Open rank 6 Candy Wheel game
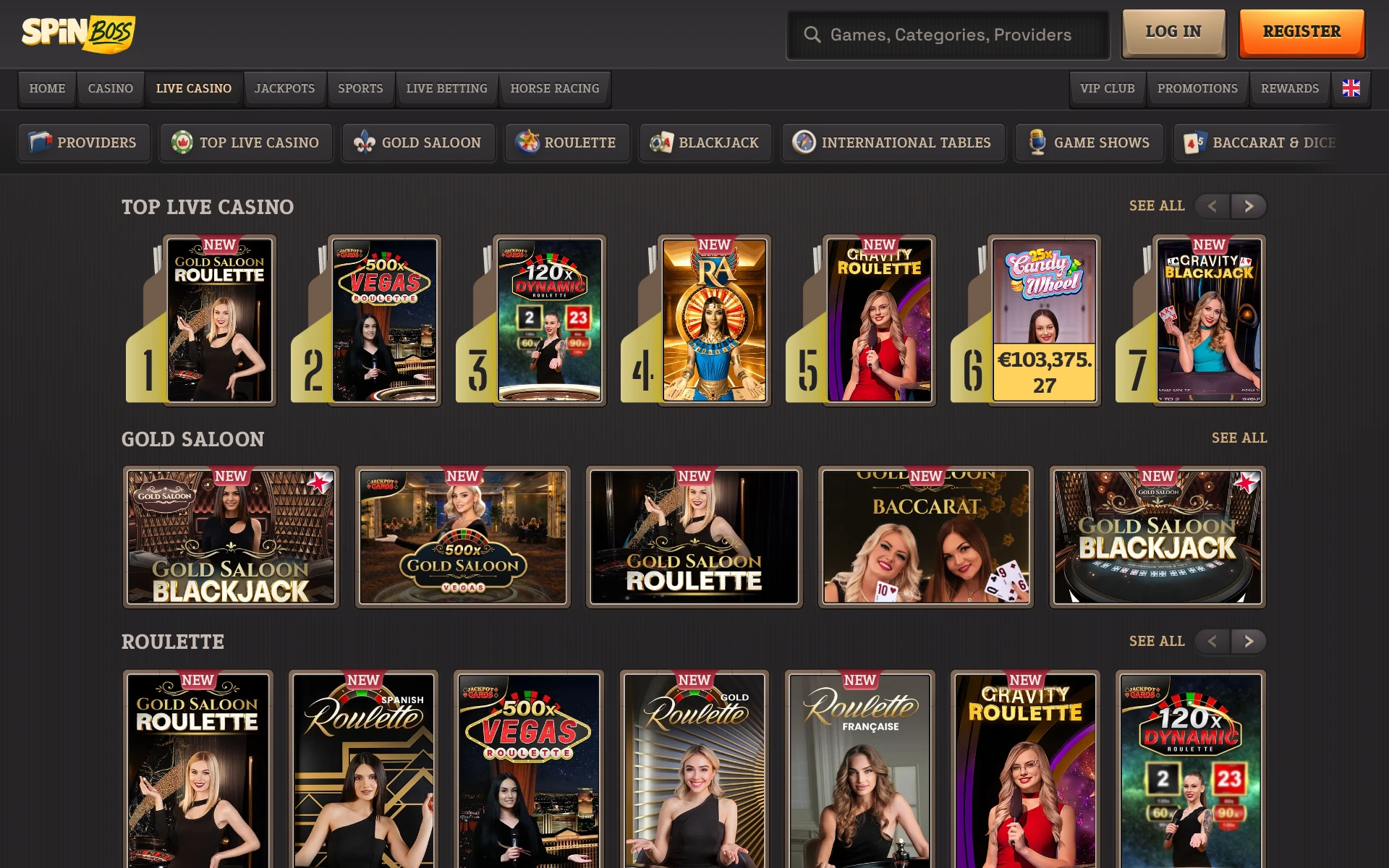Screen dimensions: 1389x868 (1045, 320)
